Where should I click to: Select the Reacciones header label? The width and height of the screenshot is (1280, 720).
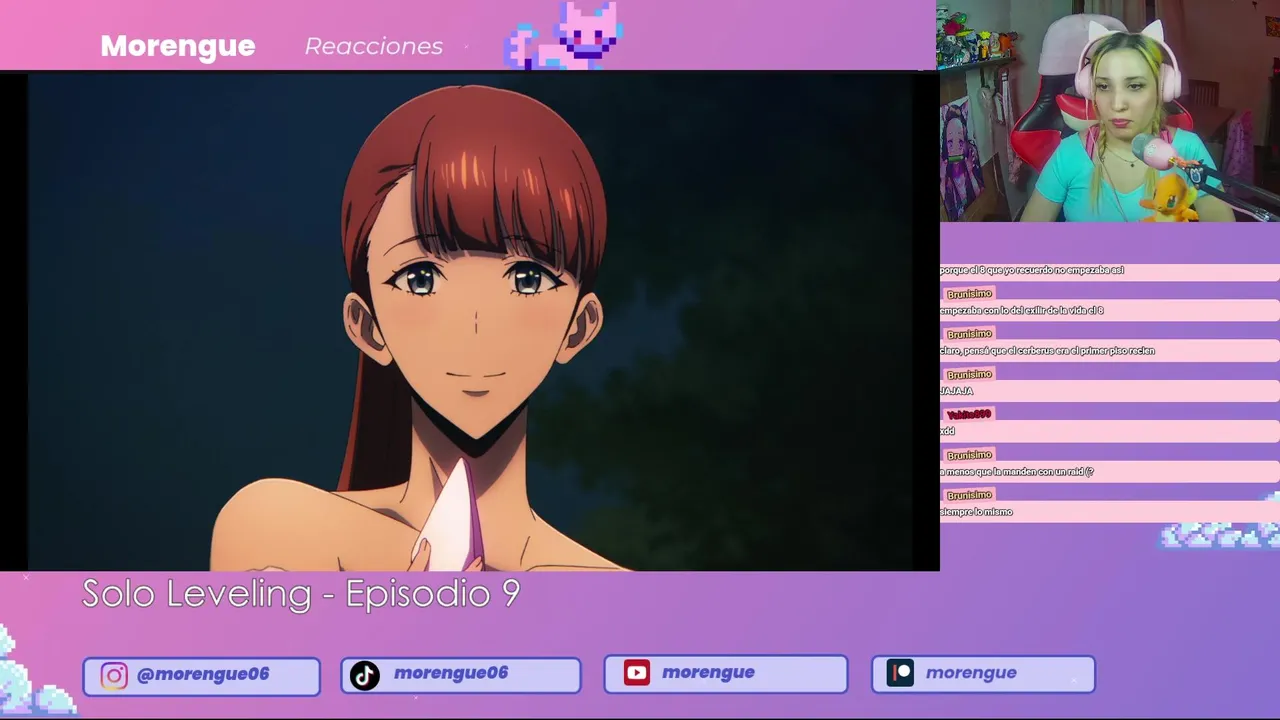point(373,46)
